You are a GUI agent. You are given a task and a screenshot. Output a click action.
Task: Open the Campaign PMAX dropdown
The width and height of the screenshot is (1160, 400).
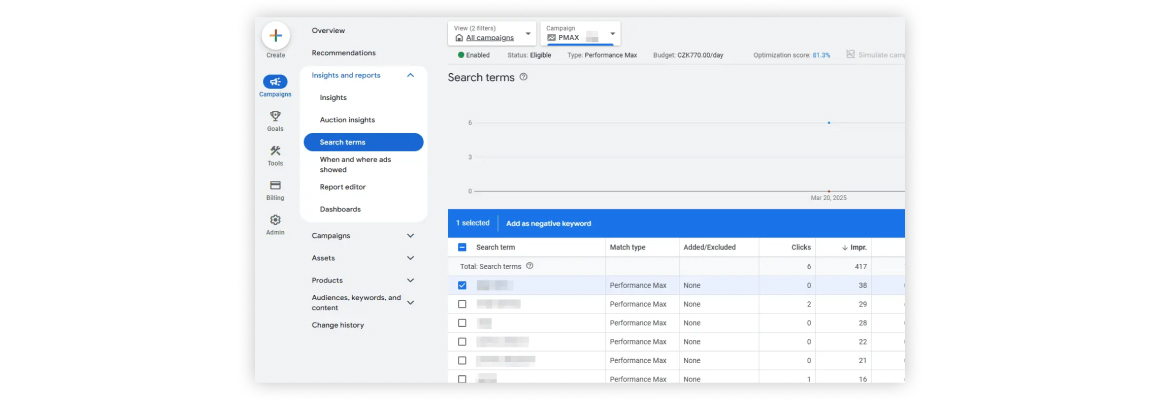point(581,33)
